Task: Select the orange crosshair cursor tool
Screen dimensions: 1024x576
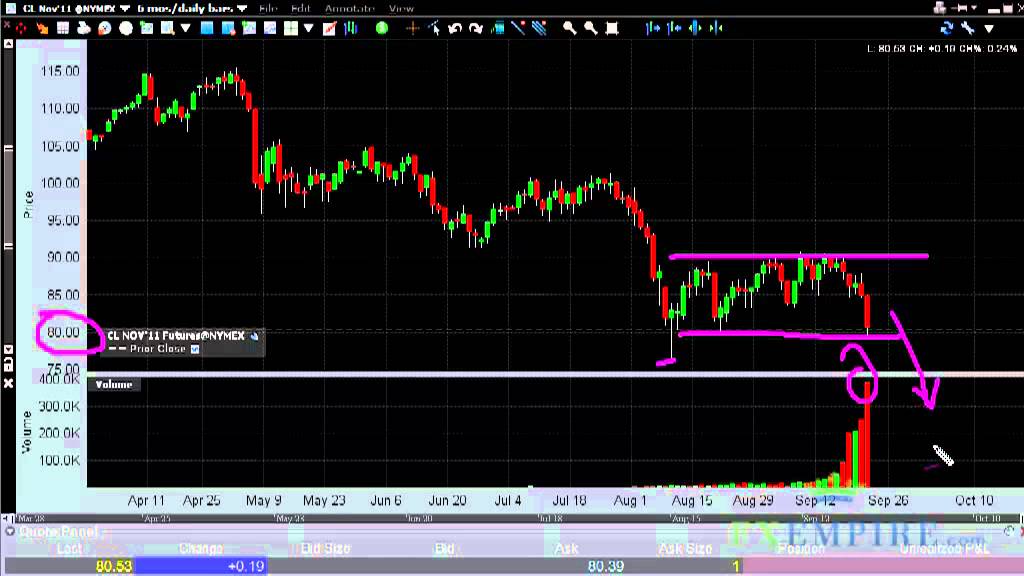Action: pos(412,28)
